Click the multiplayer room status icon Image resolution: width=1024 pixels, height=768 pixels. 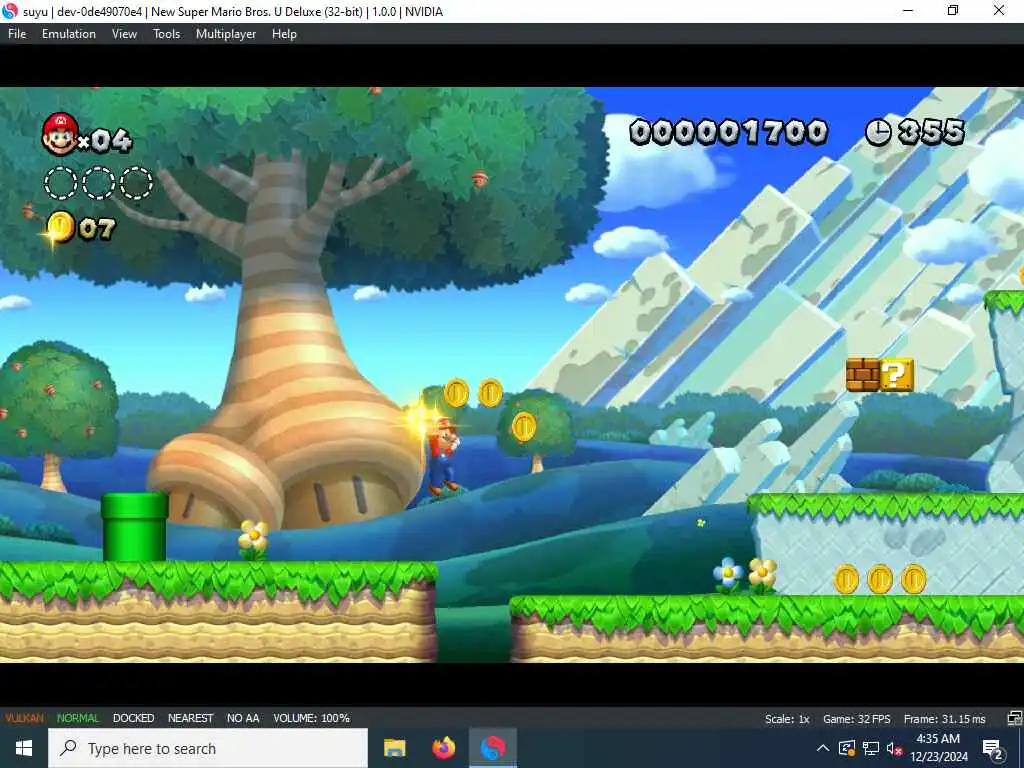[1014, 718]
